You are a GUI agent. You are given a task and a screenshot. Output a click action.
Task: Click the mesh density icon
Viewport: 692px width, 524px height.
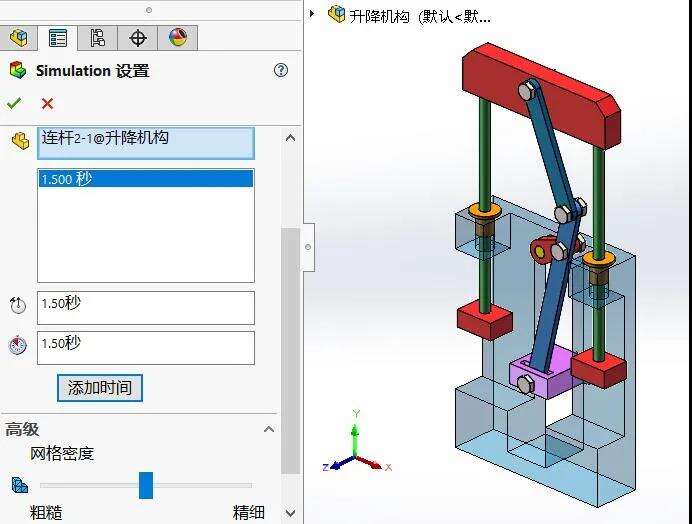click(20, 485)
